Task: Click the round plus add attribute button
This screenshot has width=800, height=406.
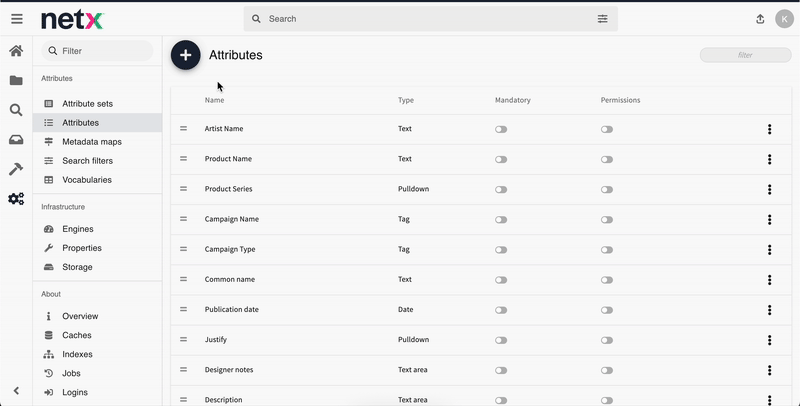Action: click(x=185, y=56)
